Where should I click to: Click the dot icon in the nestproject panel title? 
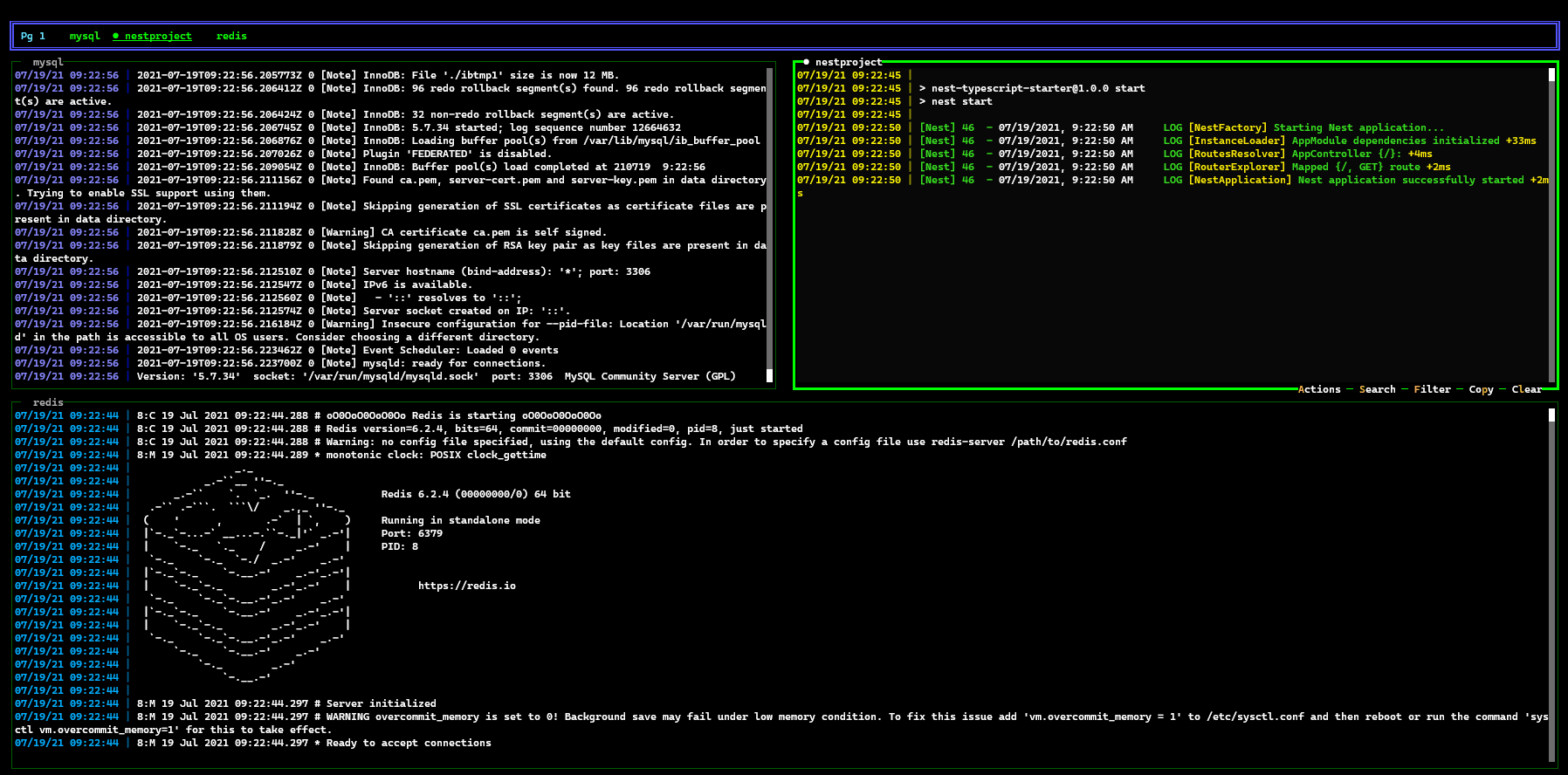[x=806, y=62]
